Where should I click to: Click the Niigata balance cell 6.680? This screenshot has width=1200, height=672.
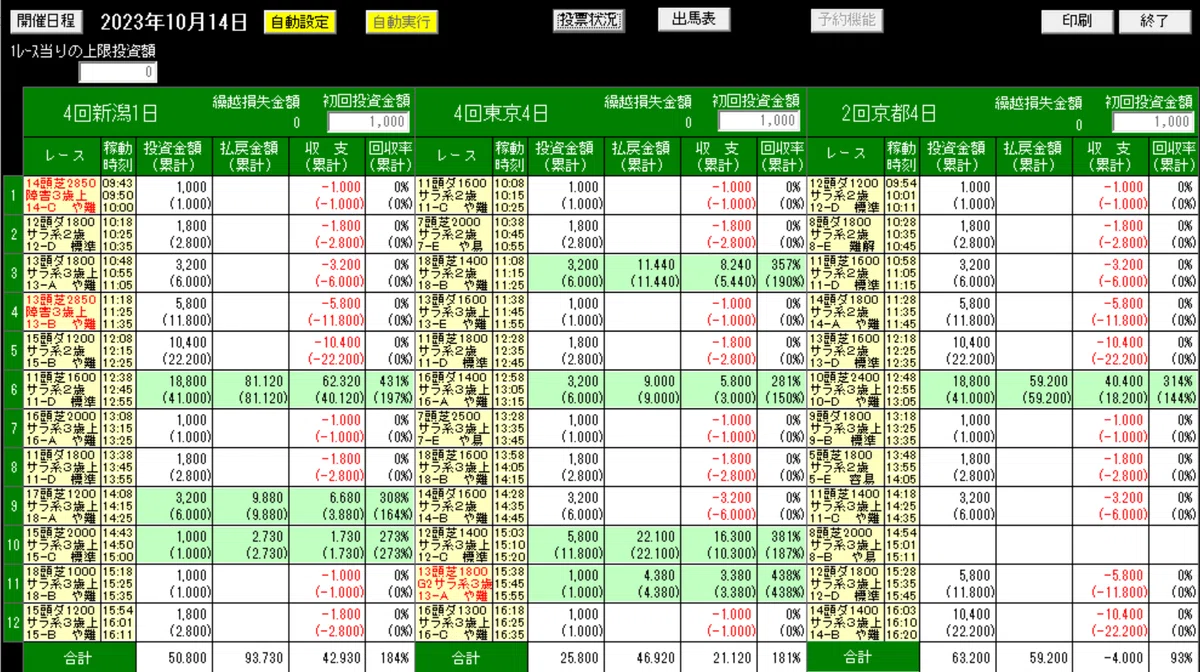[x=327, y=505]
